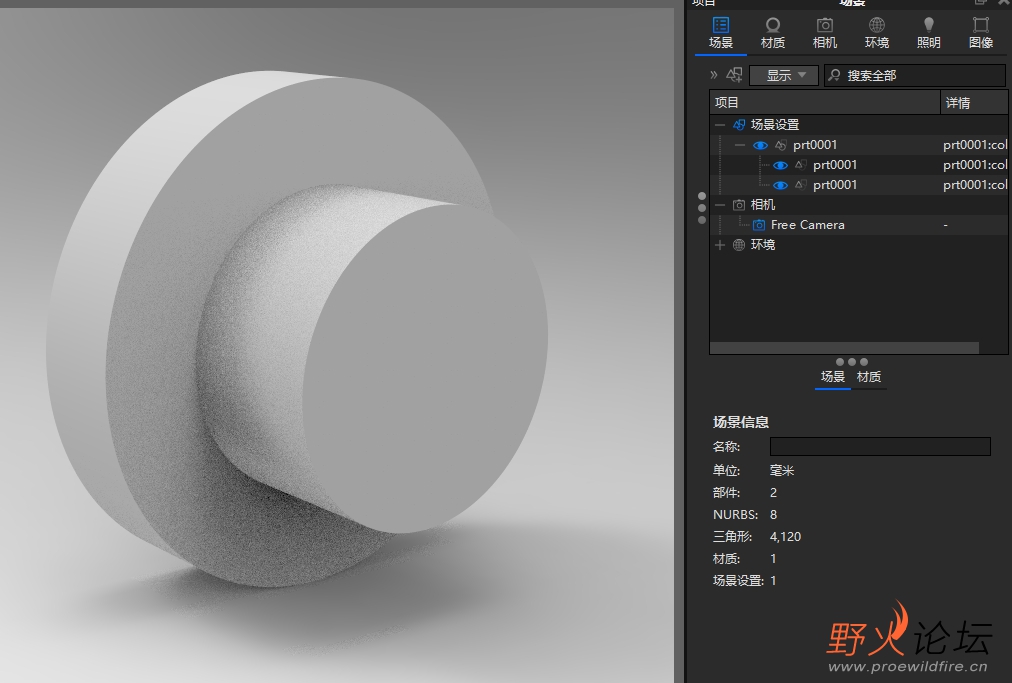The height and width of the screenshot is (683, 1012).
Task: Open the 图像 (Image) panel icon
Action: tap(980, 32)
